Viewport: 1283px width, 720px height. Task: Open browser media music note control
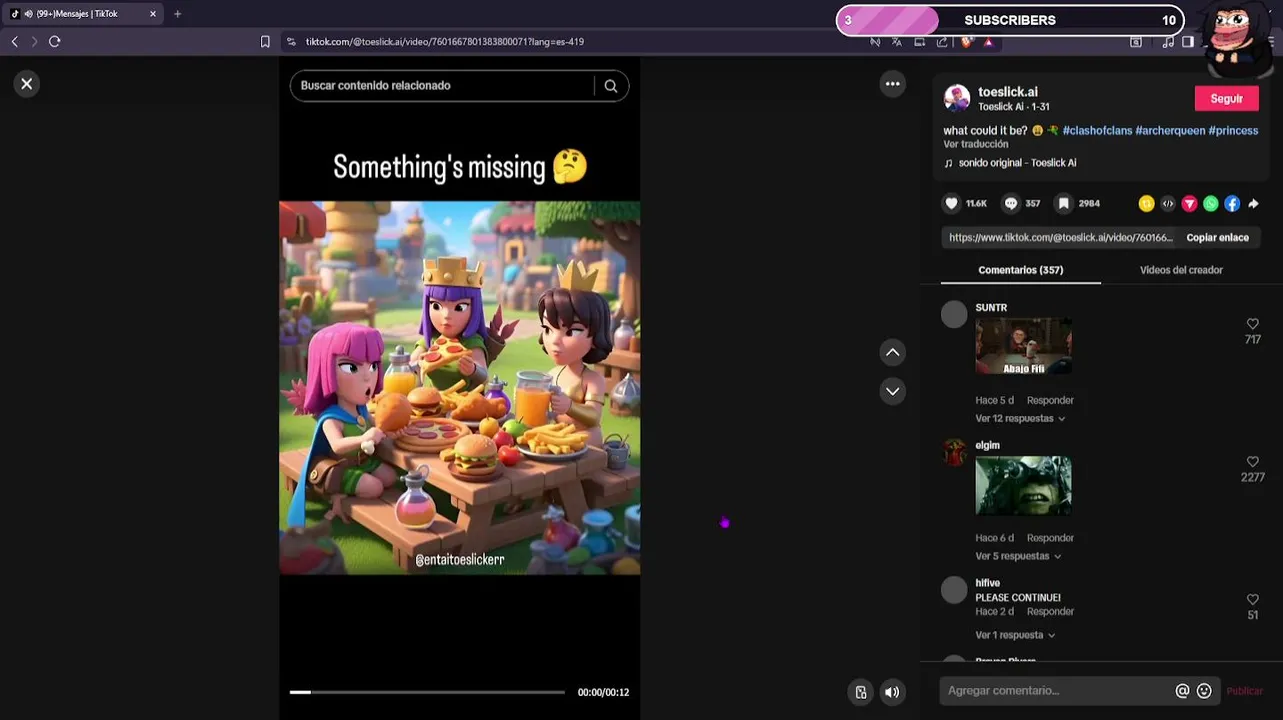1168,41
